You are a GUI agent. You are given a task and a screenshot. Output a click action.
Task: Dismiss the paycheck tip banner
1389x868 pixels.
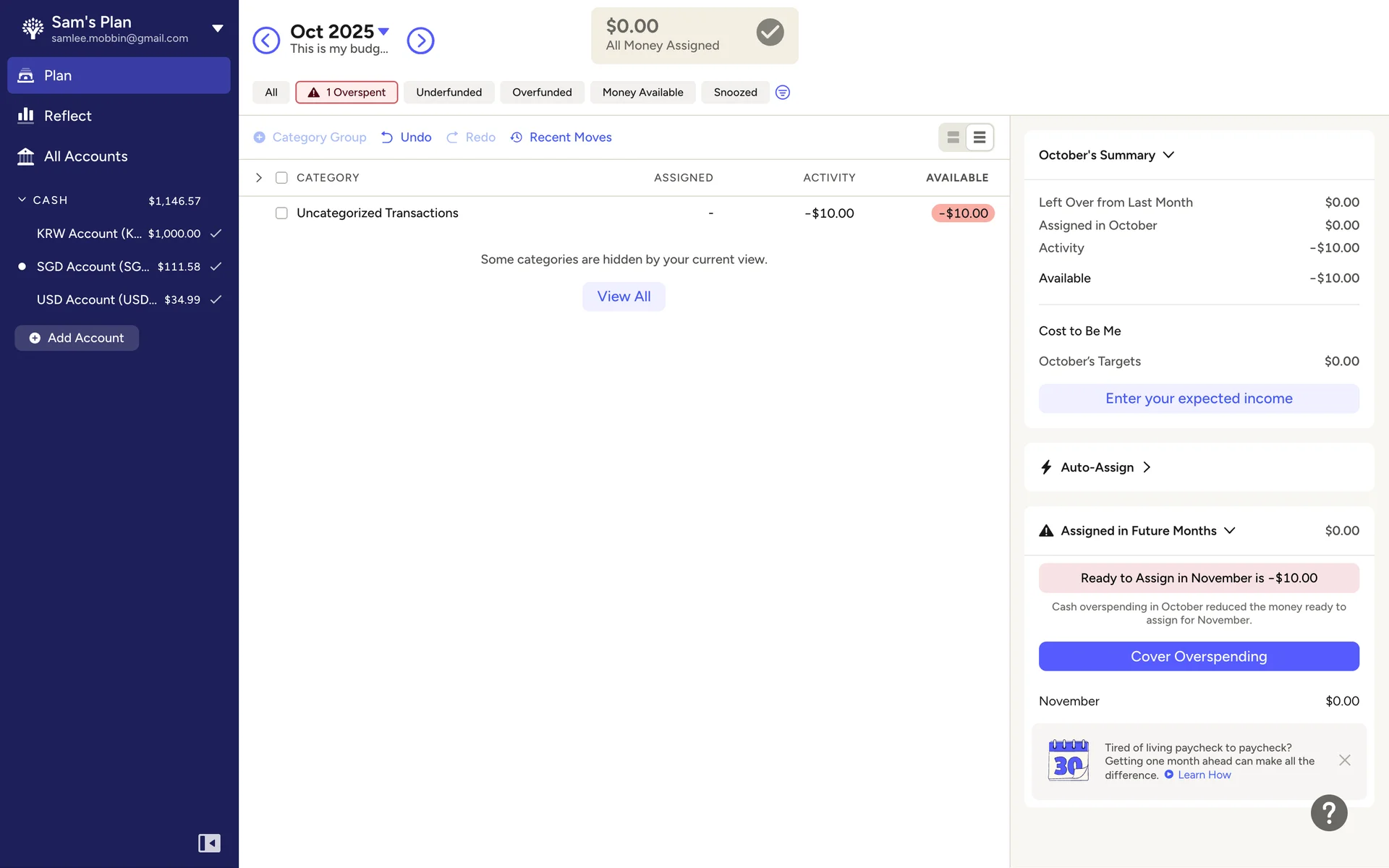pos(1344,760)
